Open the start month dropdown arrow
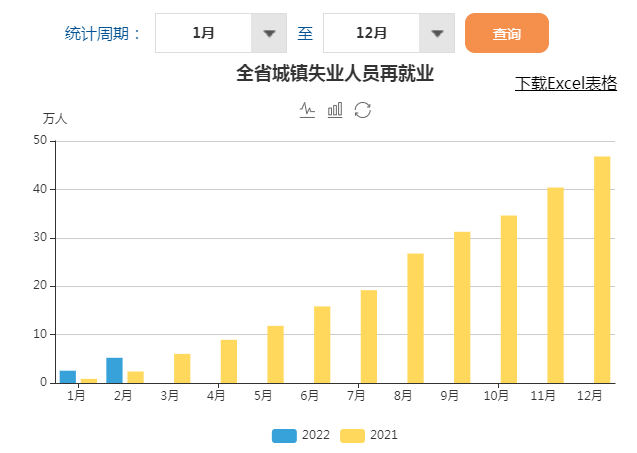Image resolution: width=637 pixels, height=453 pixels. [268, 33]
